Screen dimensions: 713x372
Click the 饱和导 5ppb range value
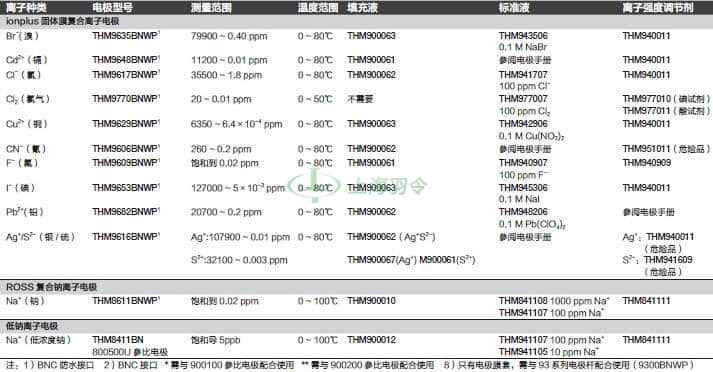(216, 340)
